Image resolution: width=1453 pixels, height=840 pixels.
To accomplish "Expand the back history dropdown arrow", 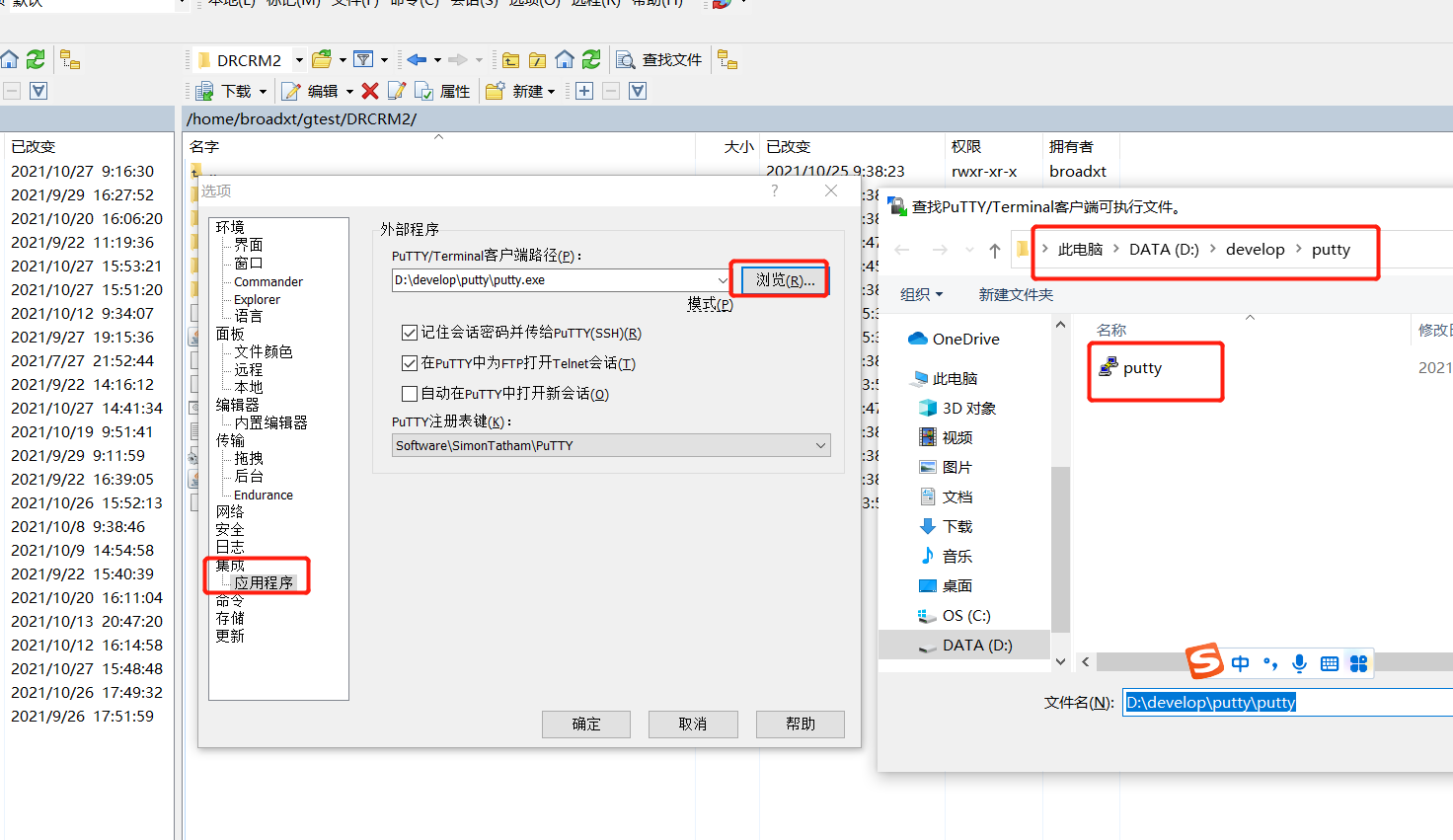I will [437, 60].
